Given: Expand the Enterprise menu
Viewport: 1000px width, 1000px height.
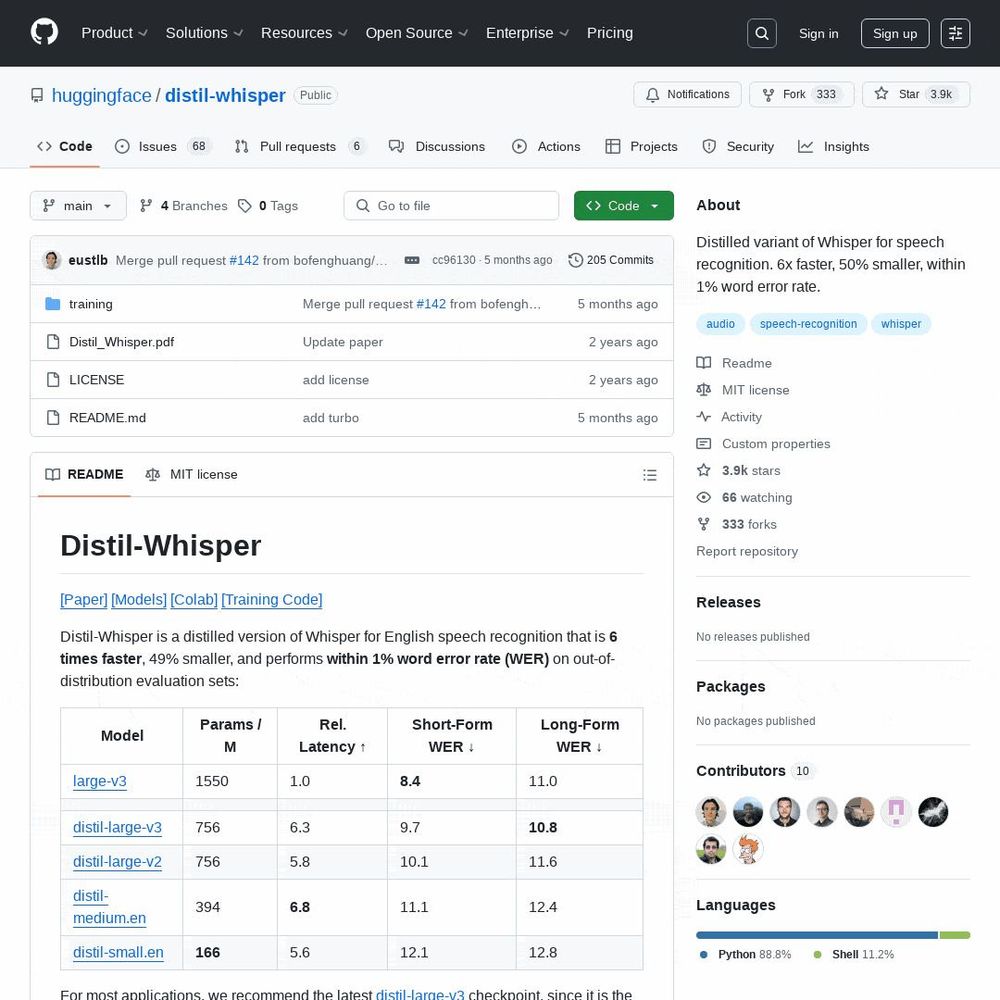Looking at the screenshot, I should [527, 33].
